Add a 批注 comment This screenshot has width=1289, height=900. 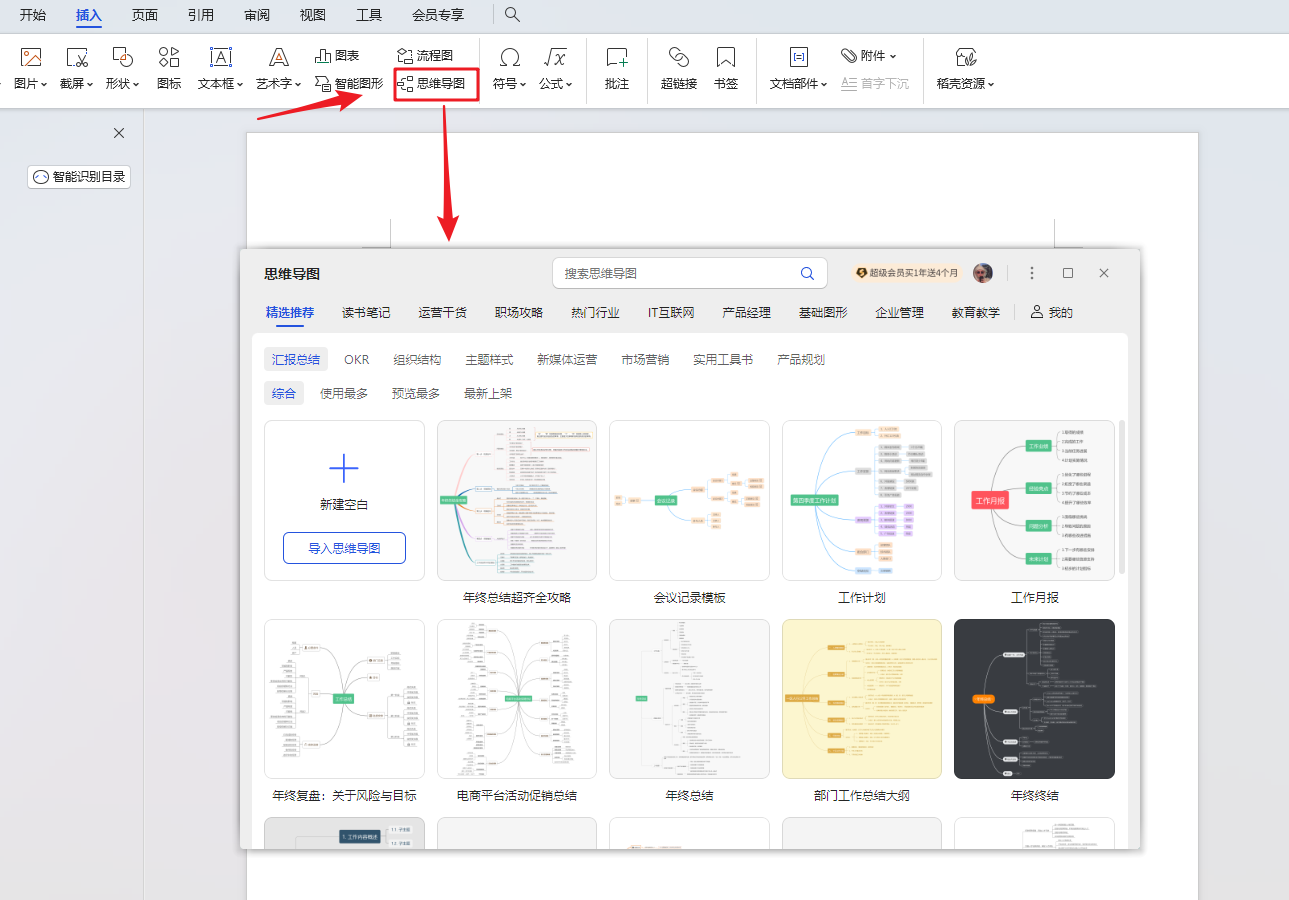617,69
